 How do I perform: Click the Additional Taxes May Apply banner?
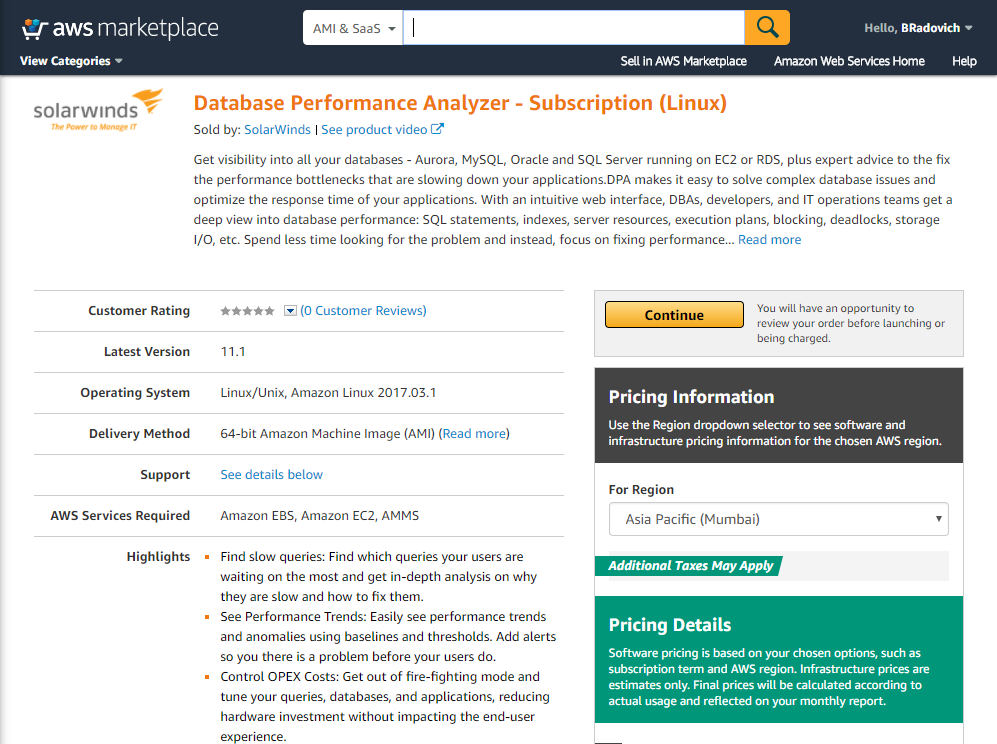pyautogui.click(x=690, y=566)
